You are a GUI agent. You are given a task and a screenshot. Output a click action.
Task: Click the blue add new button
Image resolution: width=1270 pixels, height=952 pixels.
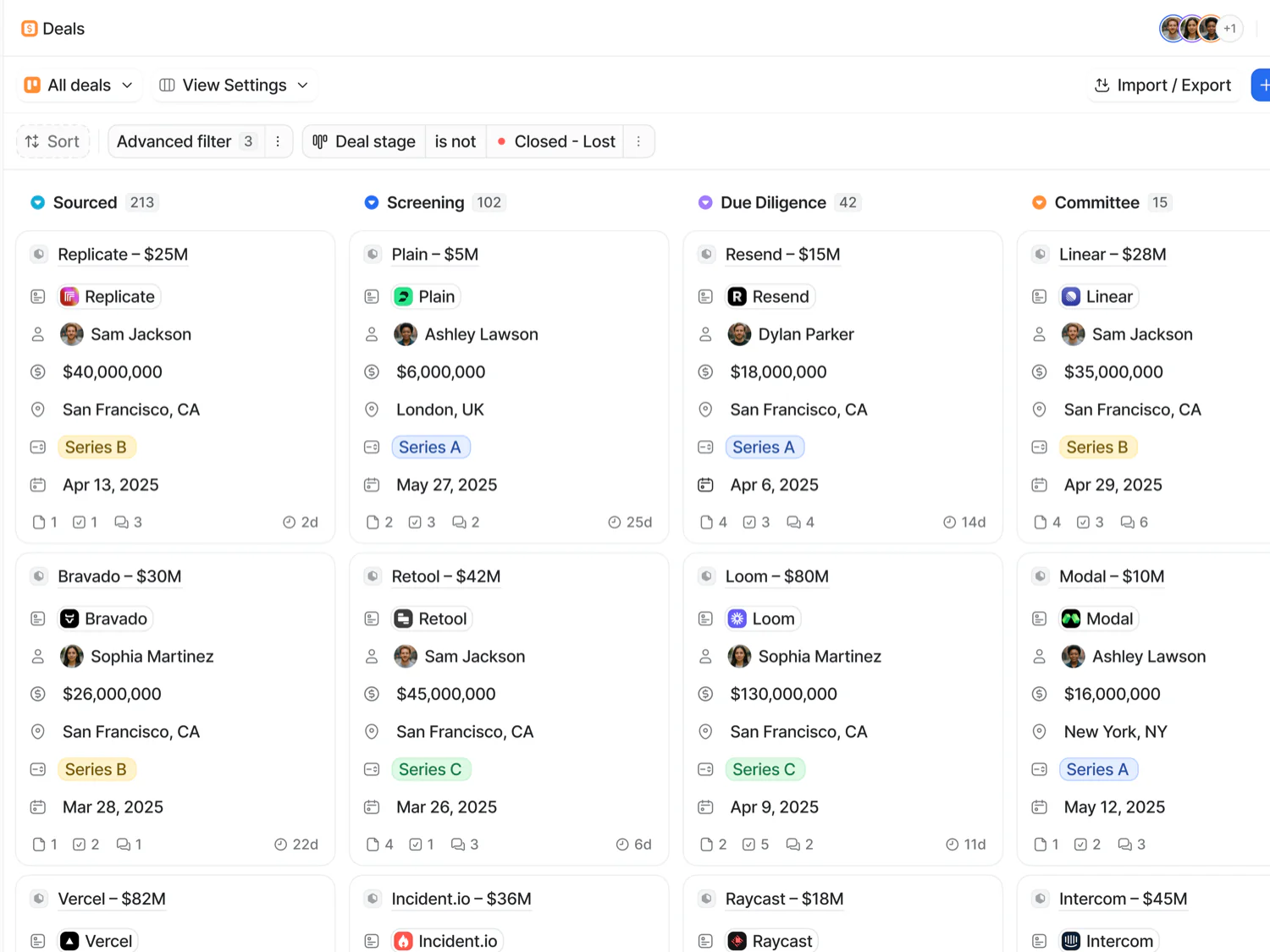tap(1262, 85)
